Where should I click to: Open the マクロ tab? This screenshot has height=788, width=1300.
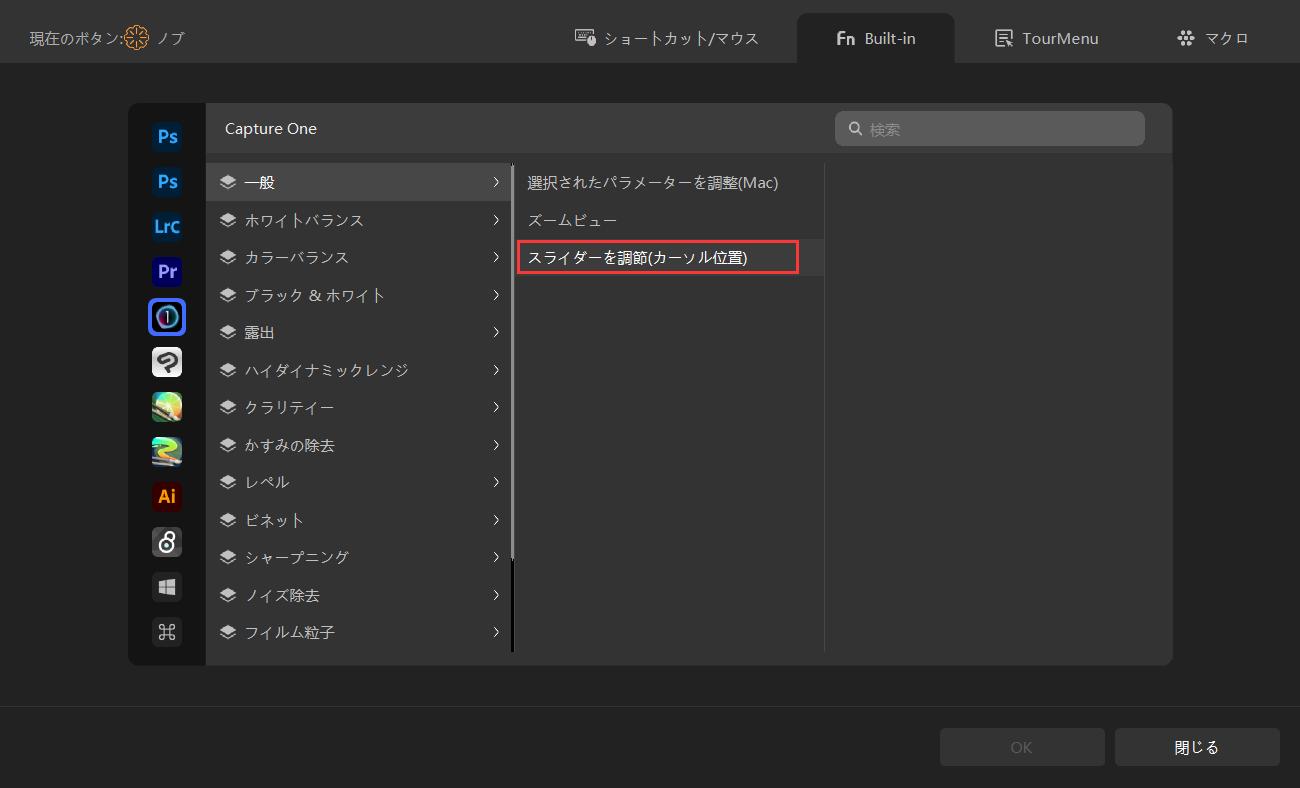1213,38
